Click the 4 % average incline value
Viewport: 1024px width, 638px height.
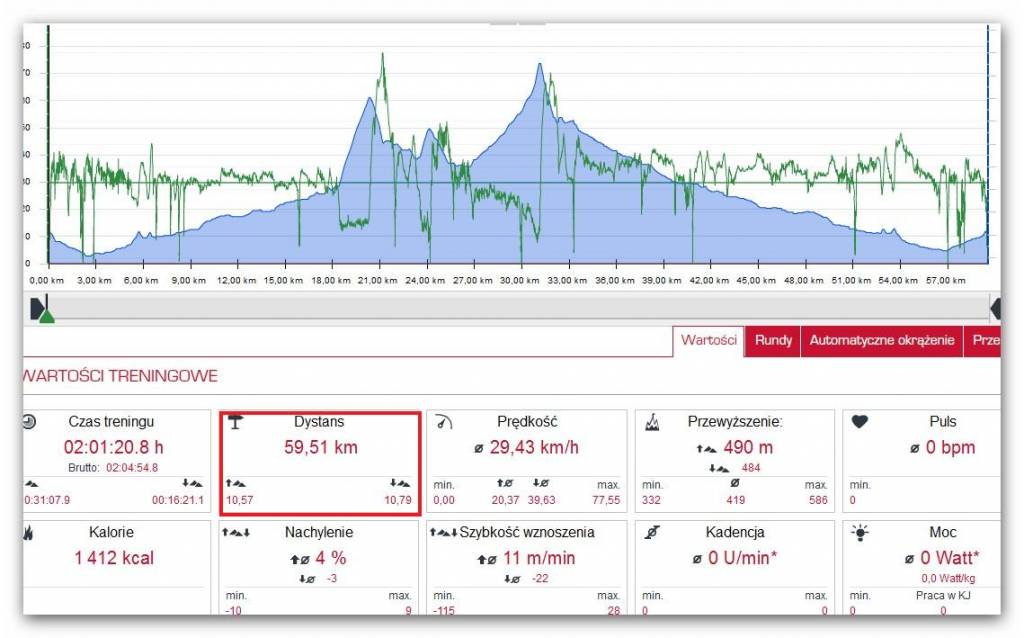(x=331, y=558)
